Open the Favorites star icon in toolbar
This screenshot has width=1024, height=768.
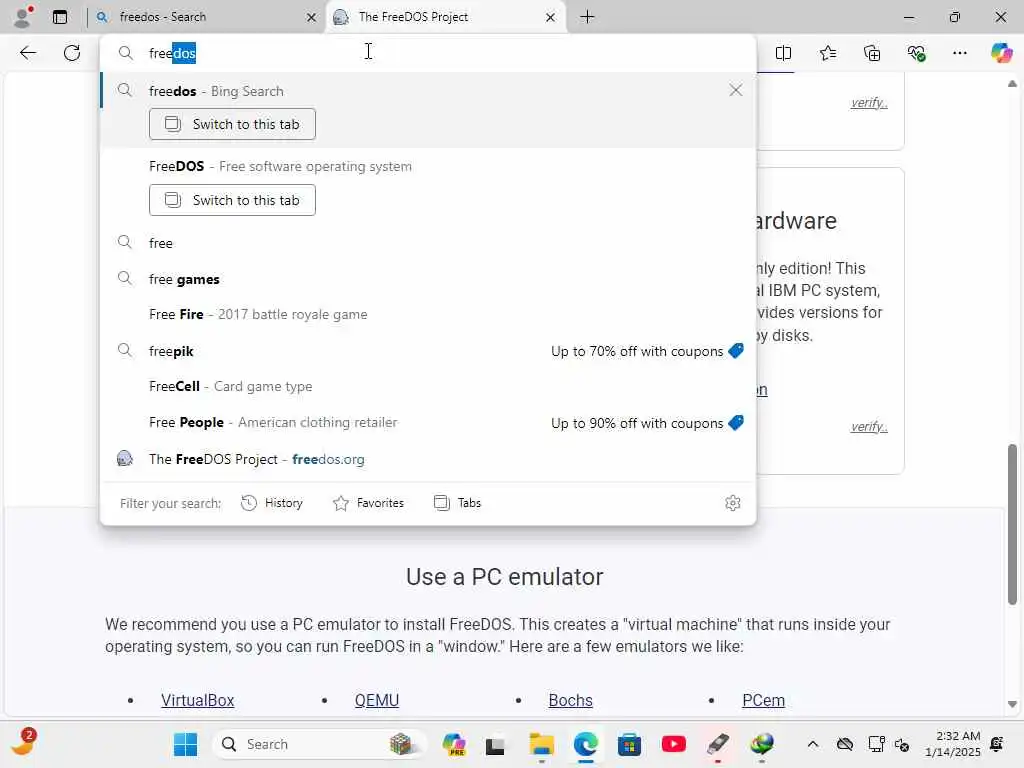click(x=827, y=53)
